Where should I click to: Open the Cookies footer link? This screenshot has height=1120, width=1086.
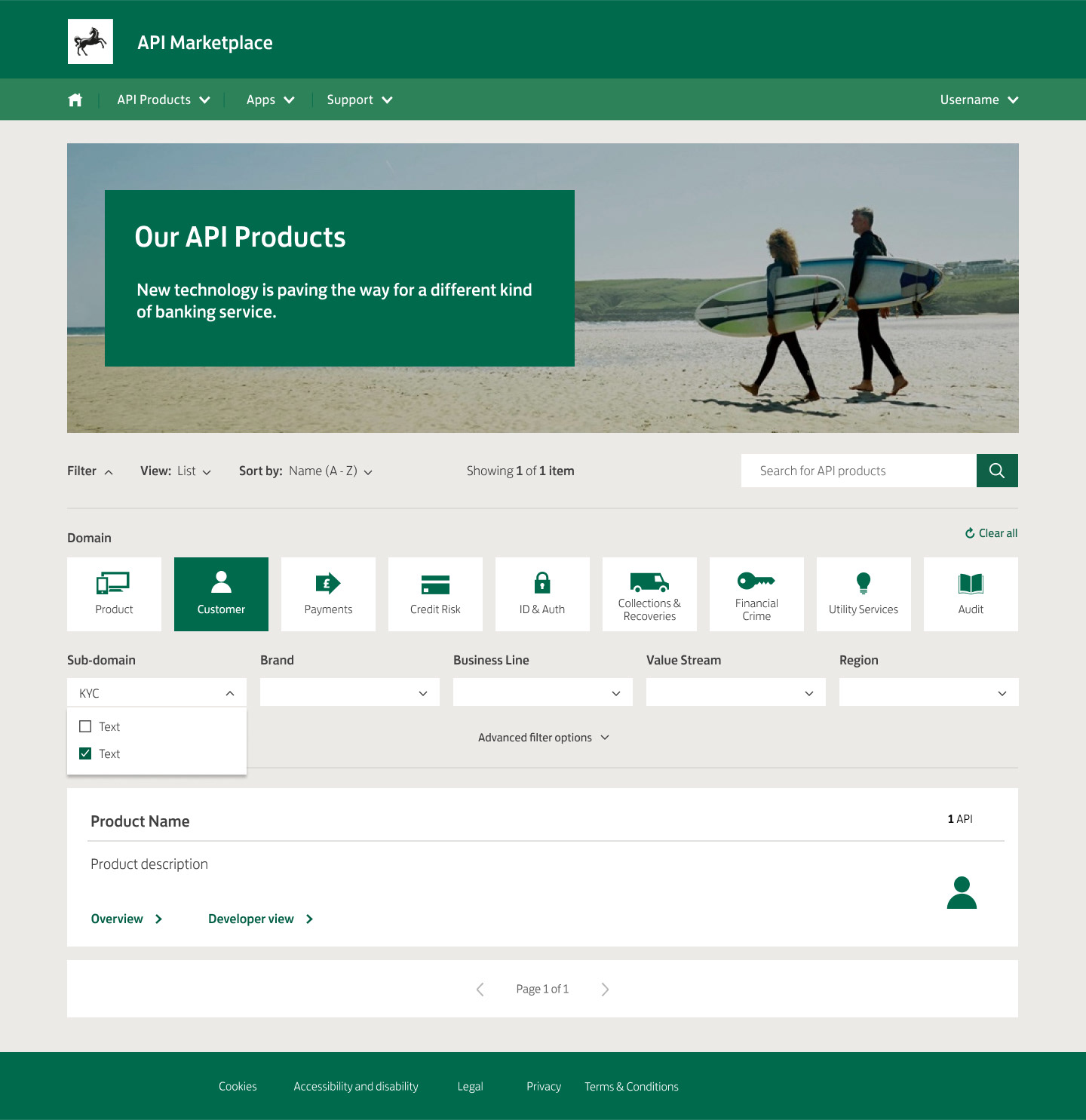tap(238, 1086)
